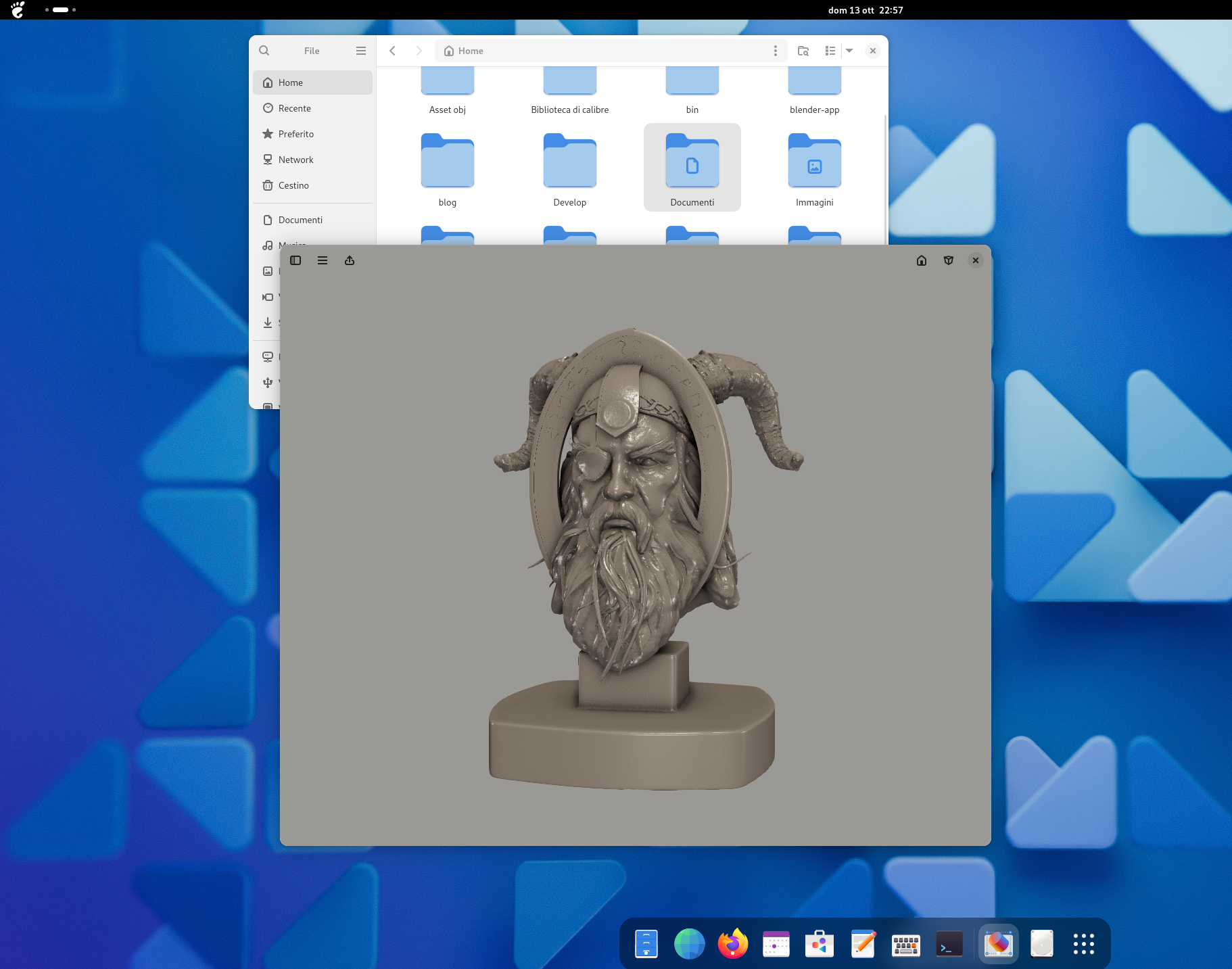Click the USB drive sidebar icon

coord(268,383)
